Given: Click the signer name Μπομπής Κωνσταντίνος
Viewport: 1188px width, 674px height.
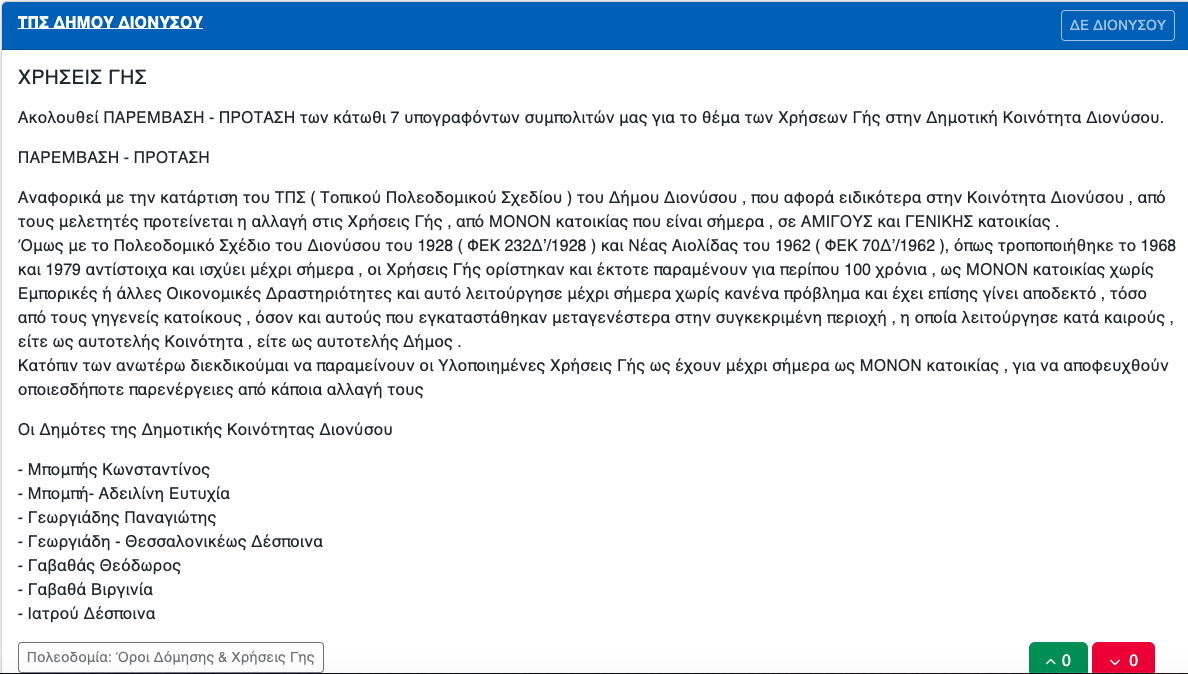Looking at the screenshot, I should (119, 470).
